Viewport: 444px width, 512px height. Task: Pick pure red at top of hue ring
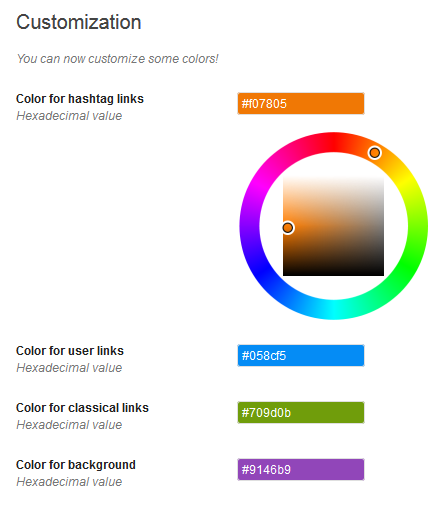click(x=334, y=142)
